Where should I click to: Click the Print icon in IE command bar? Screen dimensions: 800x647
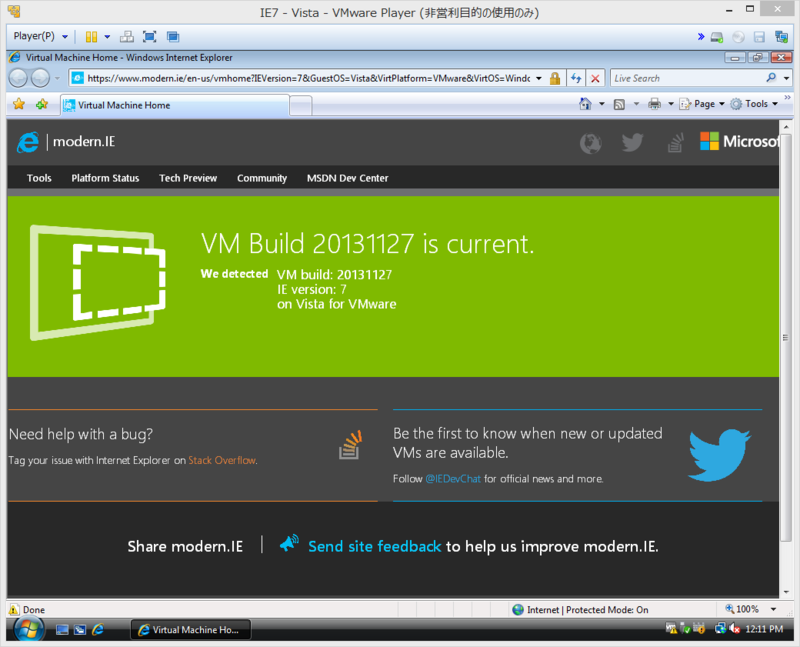655,104
